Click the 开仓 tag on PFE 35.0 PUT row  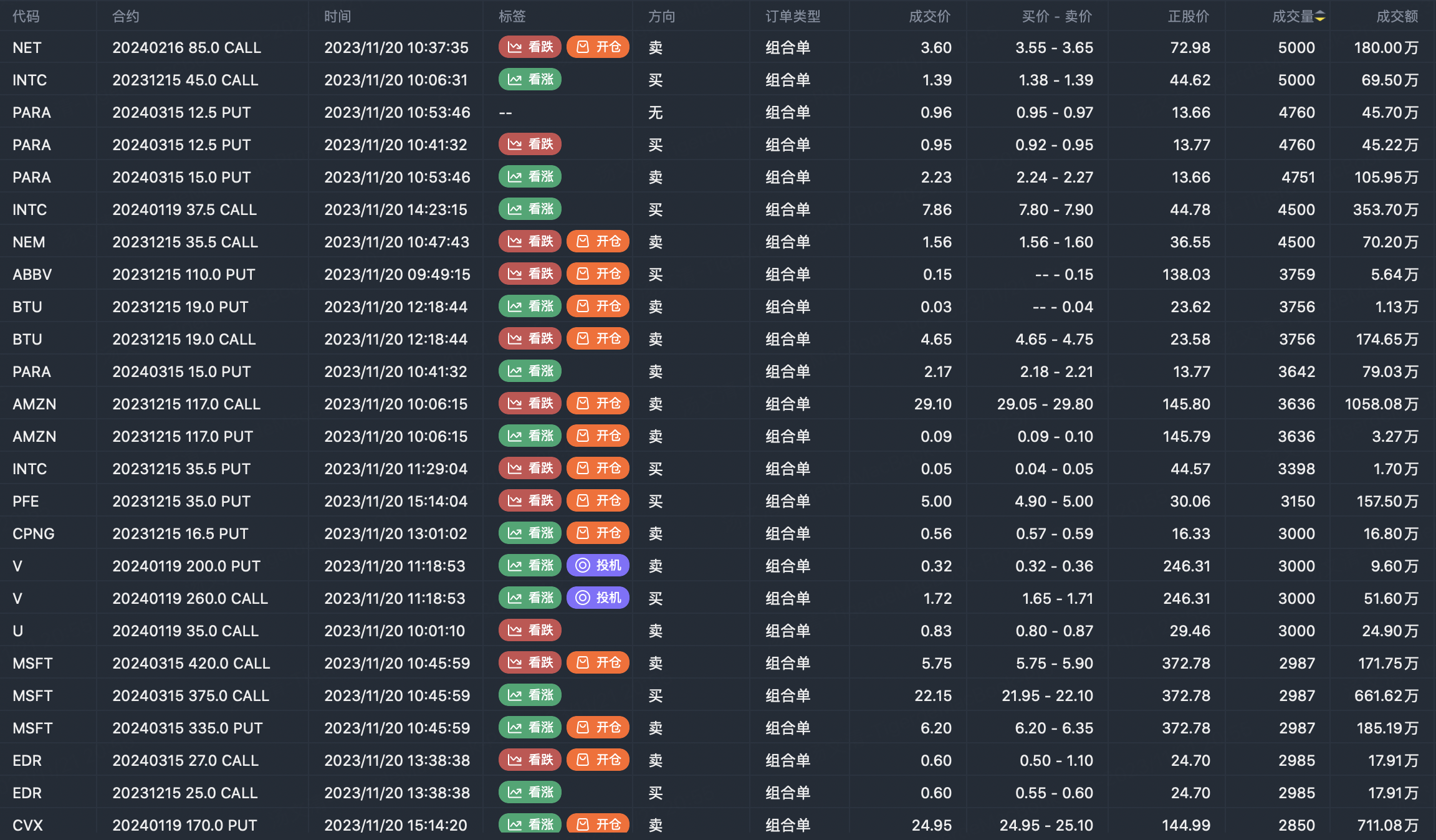(x=598, y=501)
